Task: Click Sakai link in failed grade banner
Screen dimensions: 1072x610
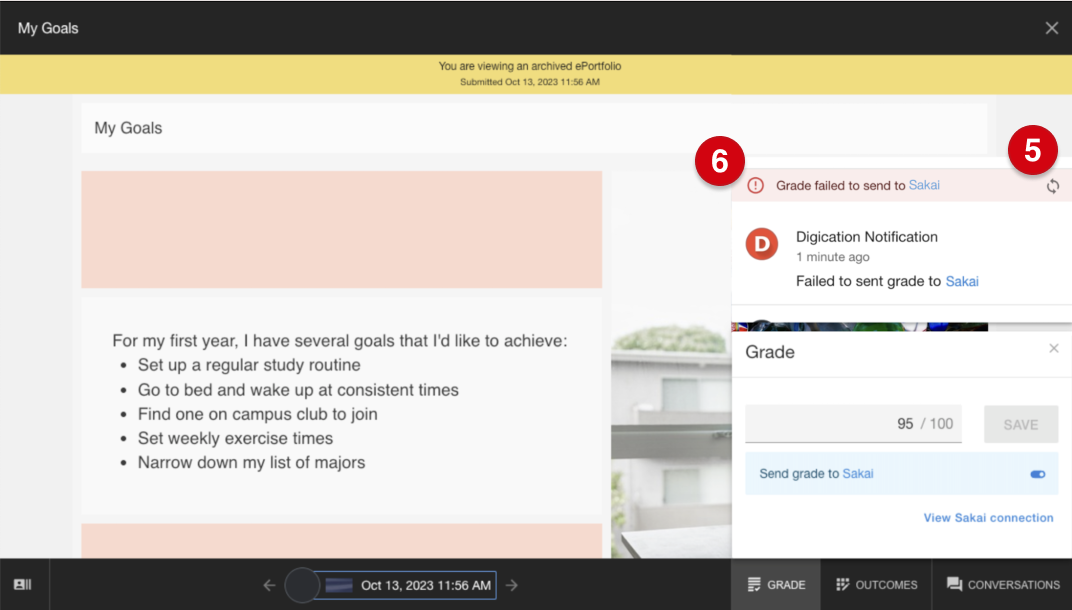Action: [x=924, y=185]
